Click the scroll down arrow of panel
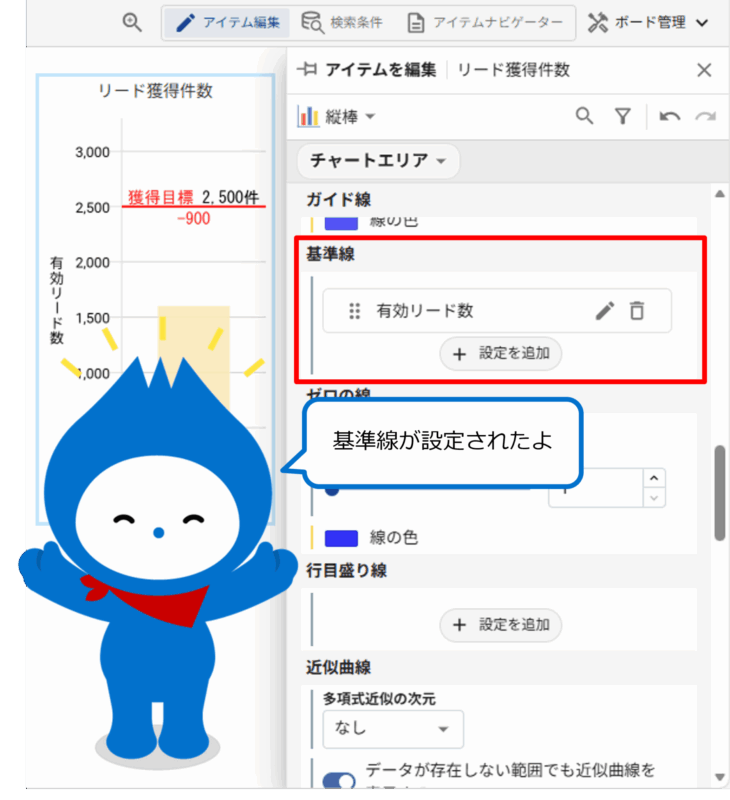Screen dimensions: 730x800 [720, 778]
